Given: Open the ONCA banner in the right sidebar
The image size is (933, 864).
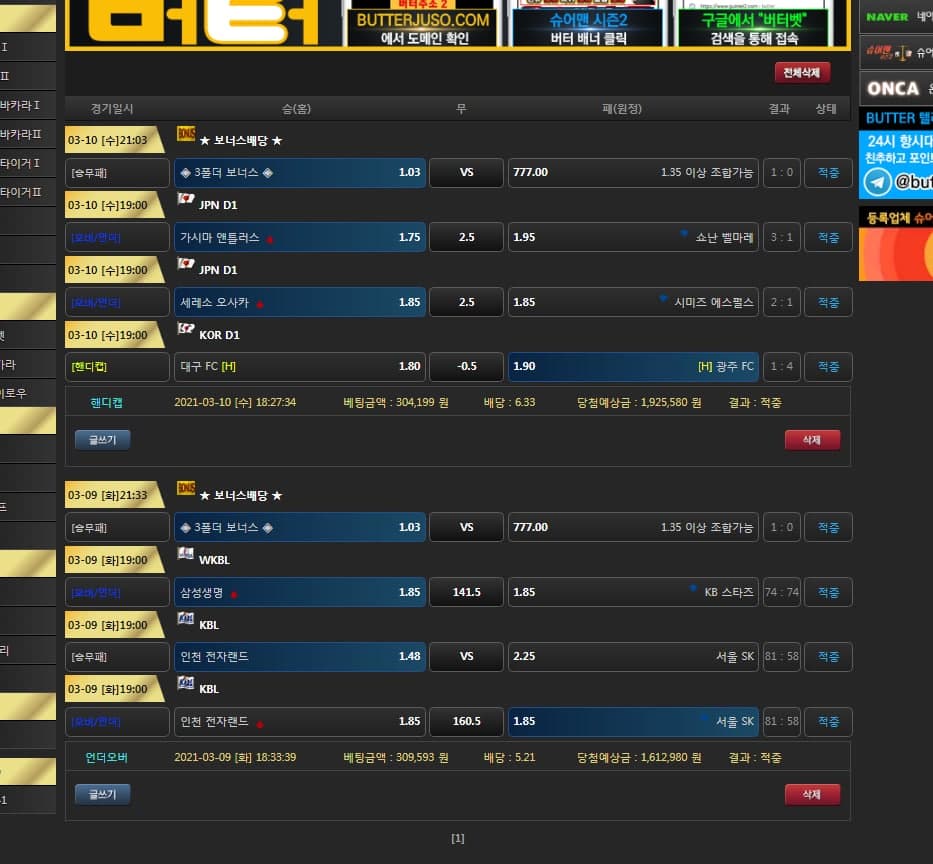Looking at the screenshot, I should [895, 88].
